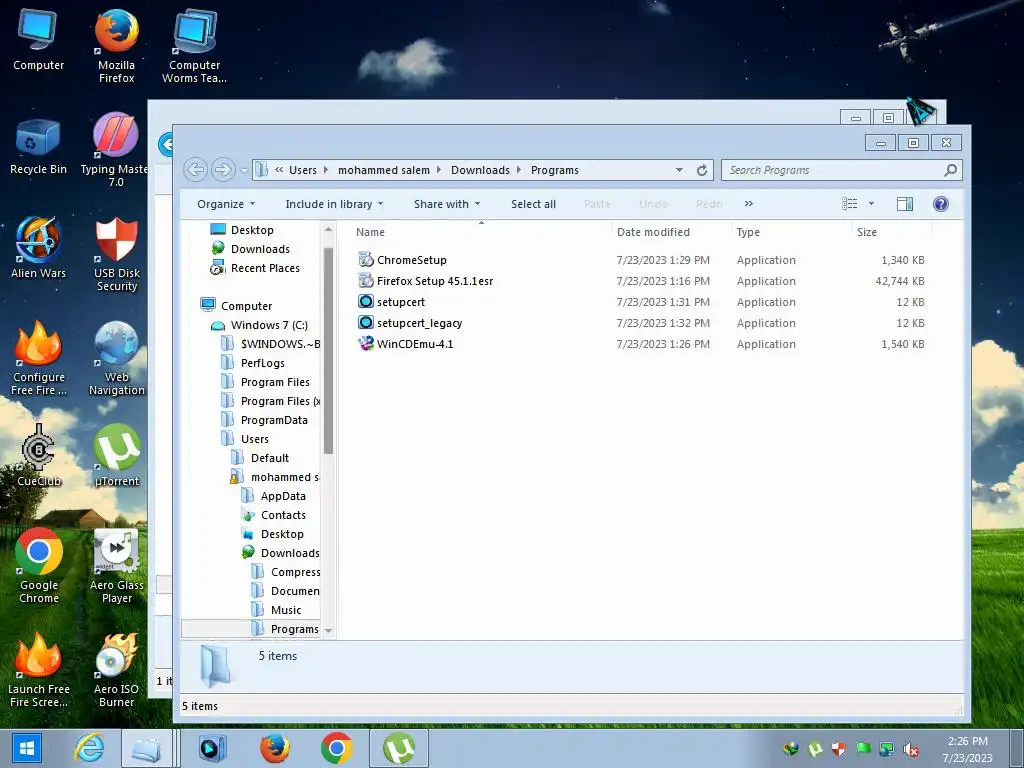Click navigation pane vertical scrollbar

pyautogui.click(x=328, y=351)
